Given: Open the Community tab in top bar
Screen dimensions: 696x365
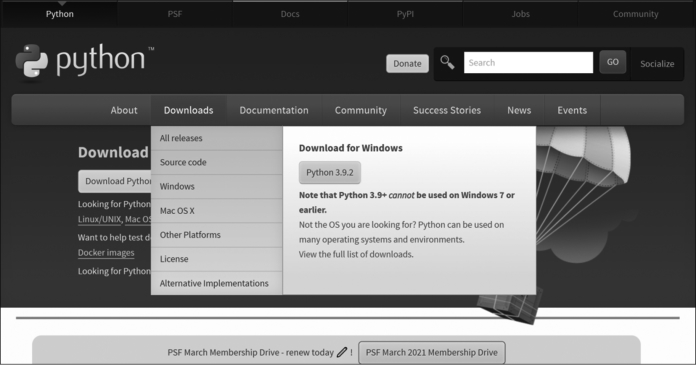Looking at the screenshot, I should point(636,14).
